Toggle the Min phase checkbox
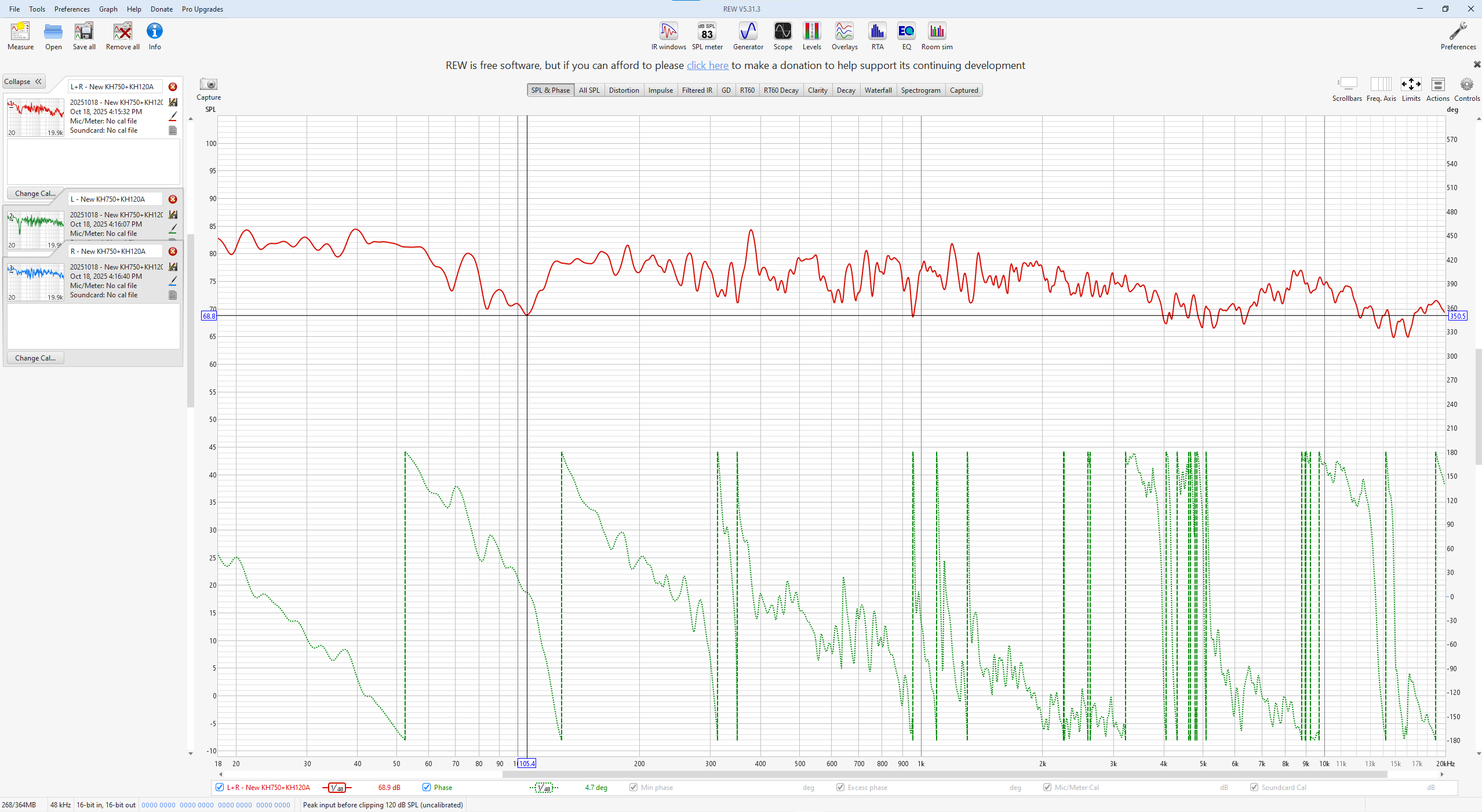The height and width of the screenshot is (812, 1482). (633, 787)
